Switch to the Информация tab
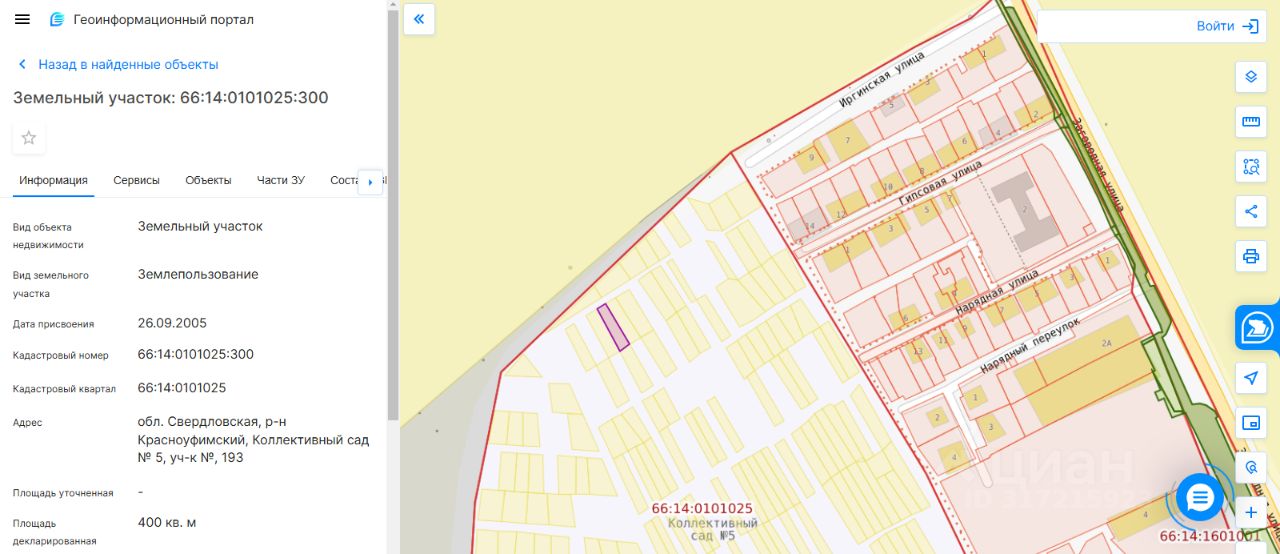Image resolution: width=1280 pixels, height=554 pixels. point(54,180)
